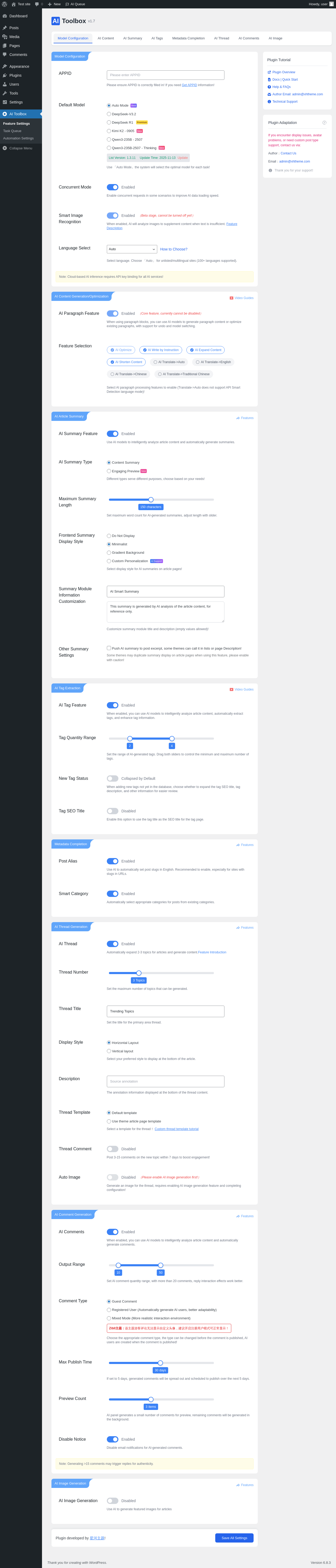Click the comments bubble icon in the admin bar
The image size is (336, 1568).
37,4
